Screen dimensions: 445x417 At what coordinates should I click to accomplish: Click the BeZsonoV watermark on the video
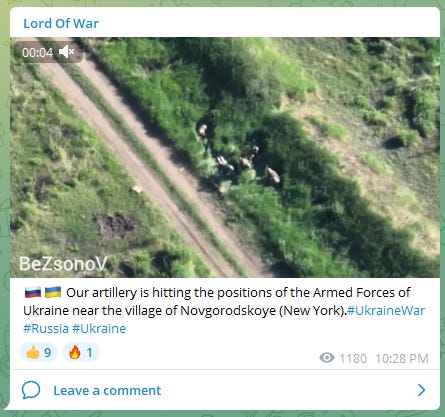(63, 264)
